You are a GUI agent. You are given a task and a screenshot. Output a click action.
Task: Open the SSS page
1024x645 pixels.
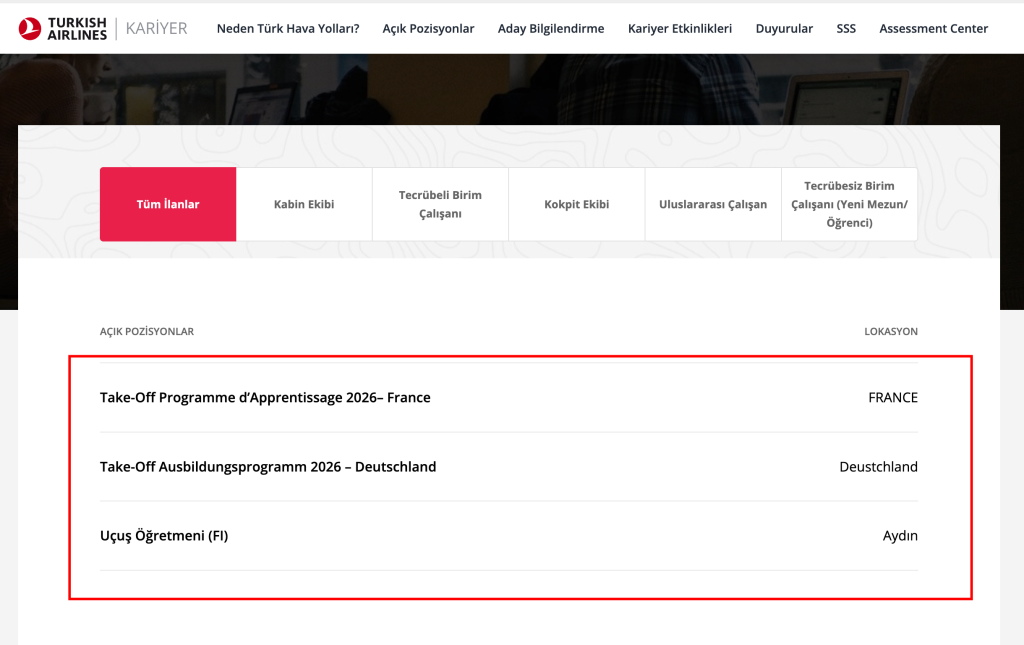[846, 29]
